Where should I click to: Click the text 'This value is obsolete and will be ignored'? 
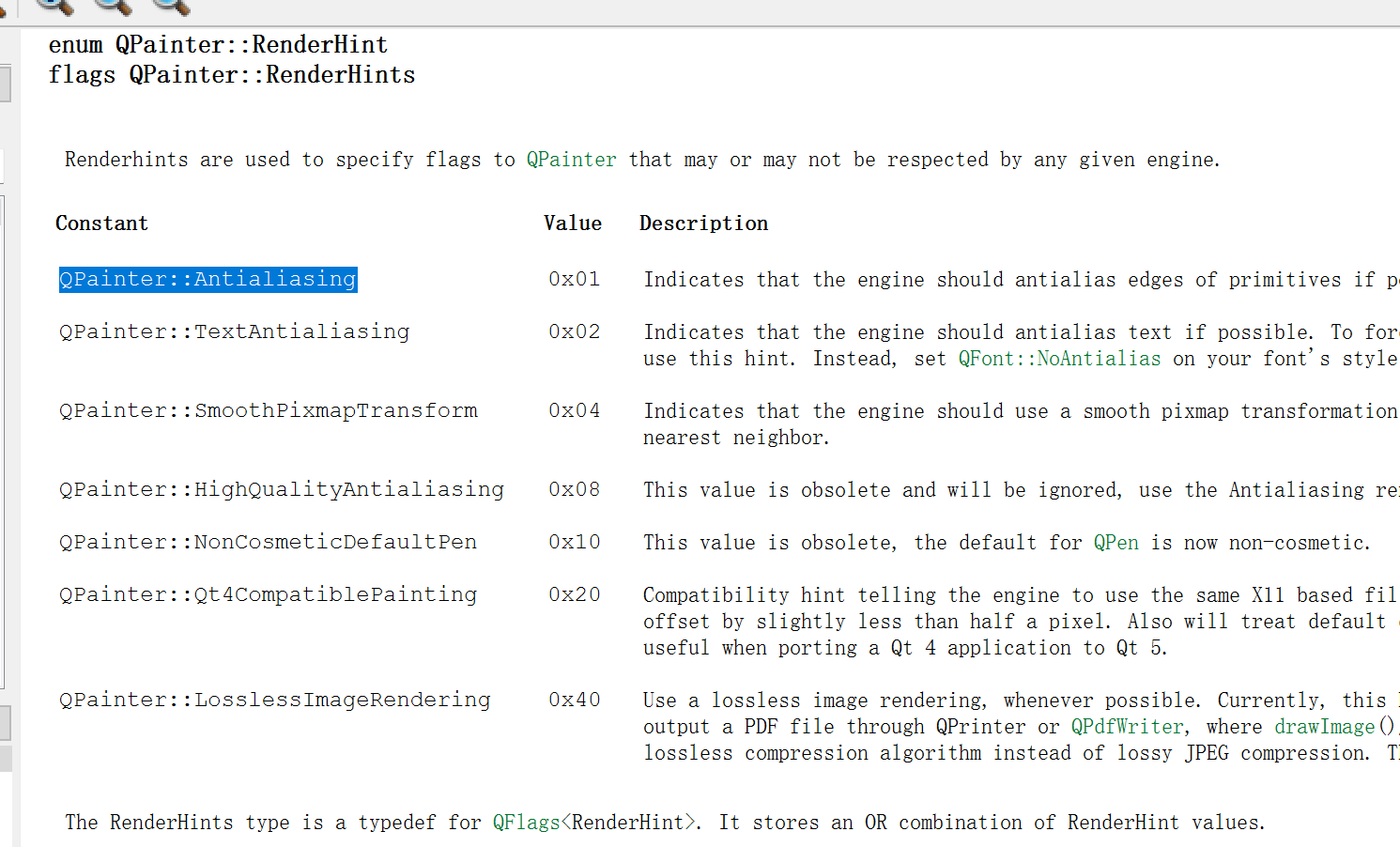pyautogui.click(x=882, y=490)
